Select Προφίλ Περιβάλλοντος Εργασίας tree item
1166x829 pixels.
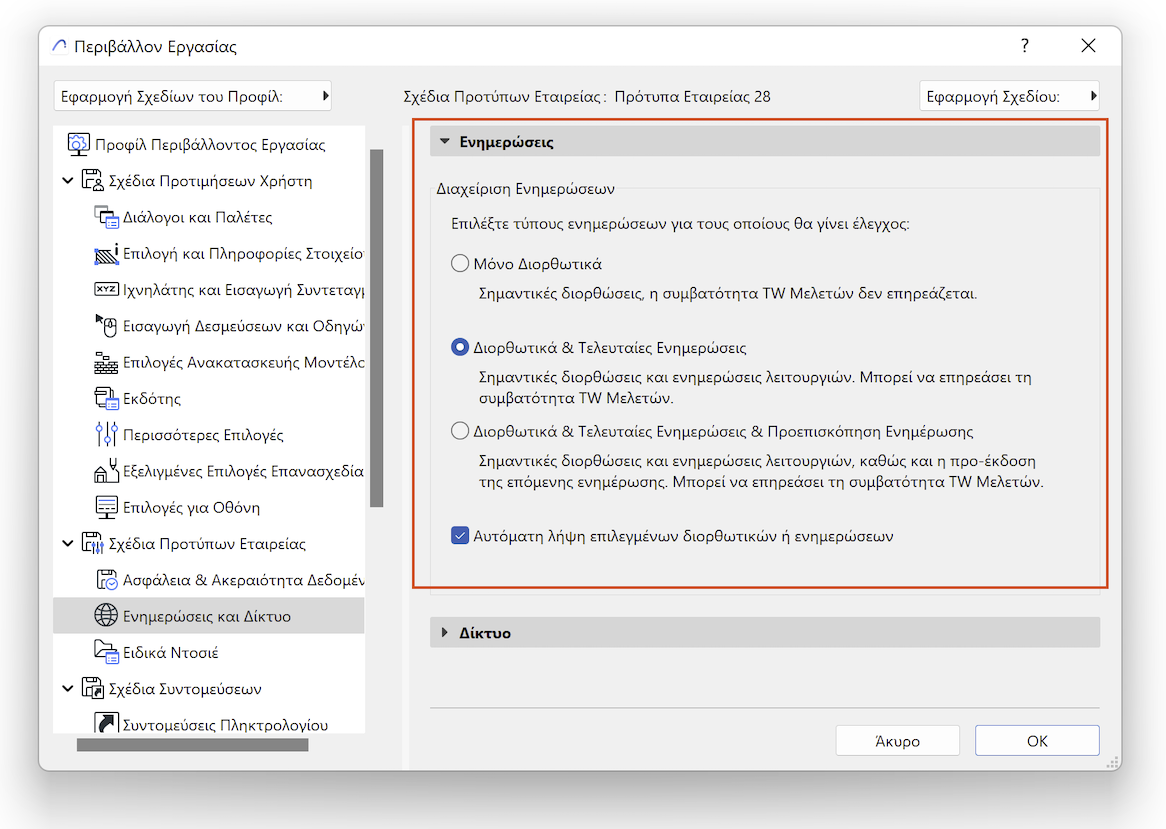(210, 145)
